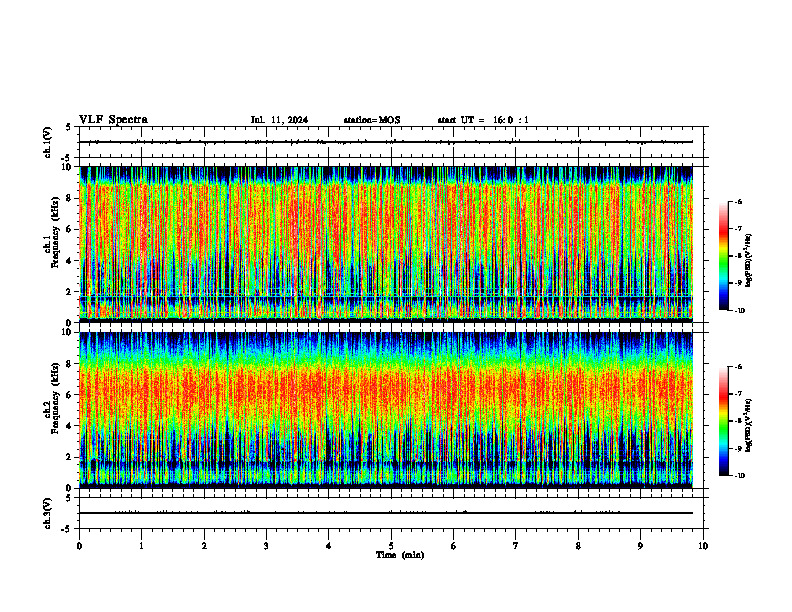Click the ch.3 voltage waveform trace
Image resolution: width=792 pixels, height=612 pixels.
coord(386,513)
